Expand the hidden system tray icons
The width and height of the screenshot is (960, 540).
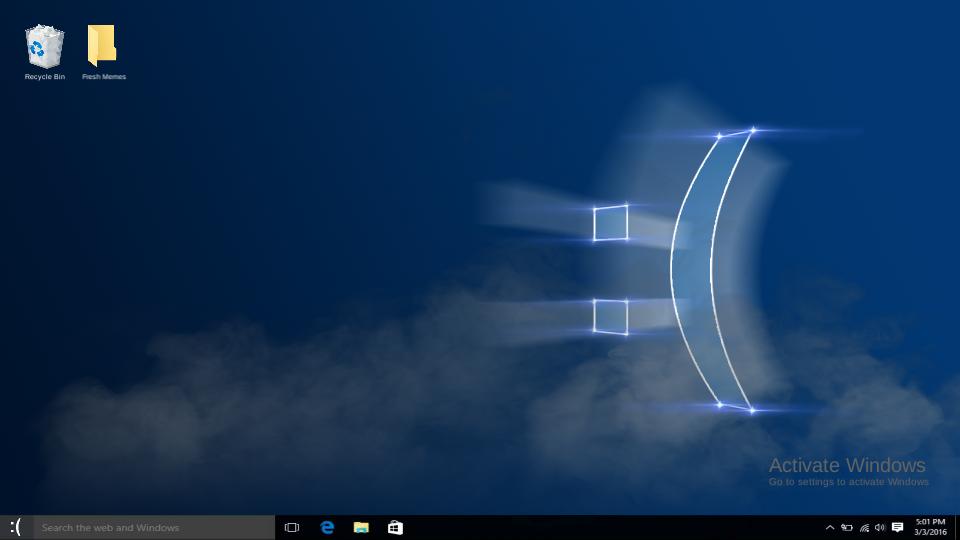(829, 527)
